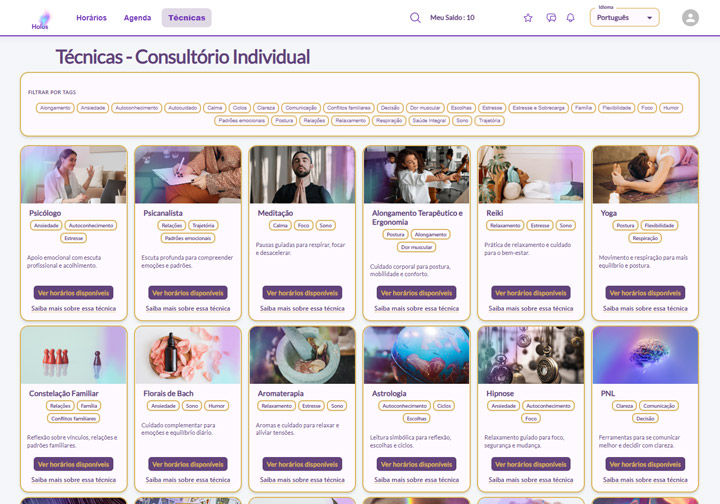Toggle the Humor filter tag in filter bar
This screenshot has height=504, width=720.
pos(671,108)
